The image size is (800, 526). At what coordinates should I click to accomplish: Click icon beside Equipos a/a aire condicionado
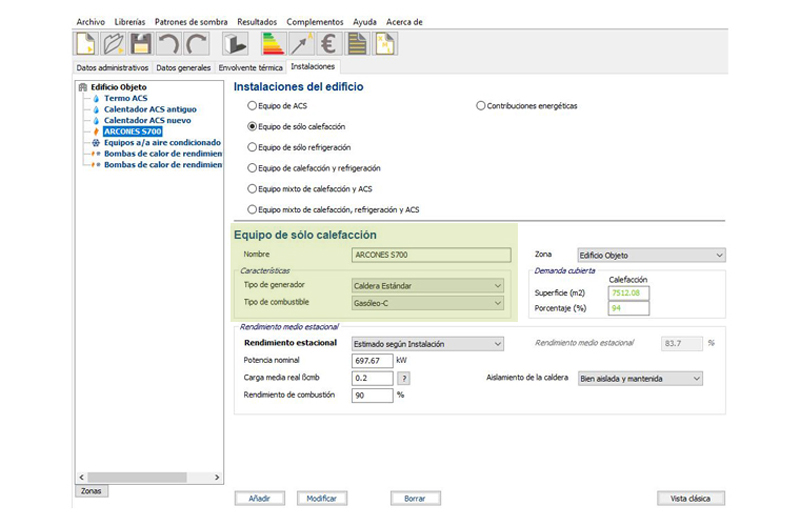point(96,143)
